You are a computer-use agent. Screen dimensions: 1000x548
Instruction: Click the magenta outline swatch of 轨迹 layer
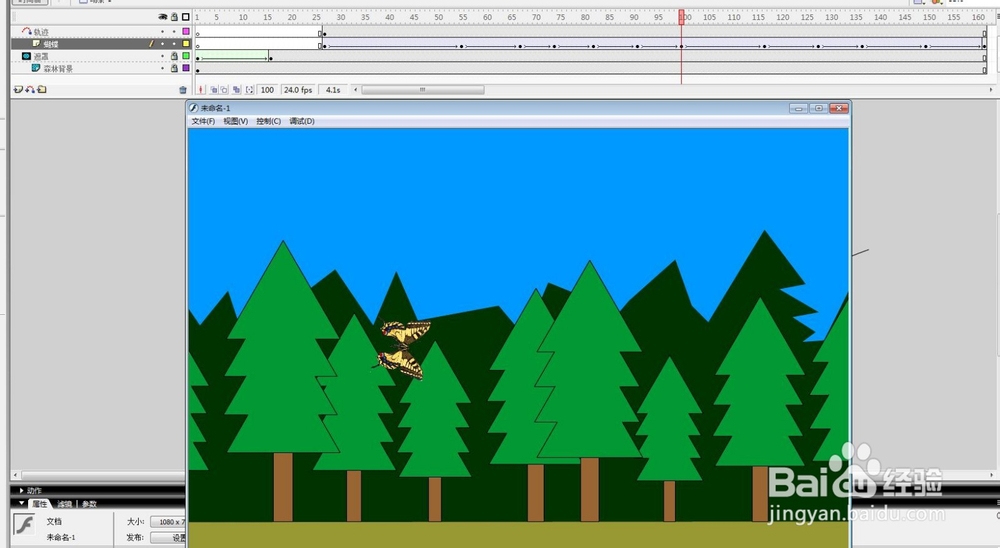(x=186, y=31)
